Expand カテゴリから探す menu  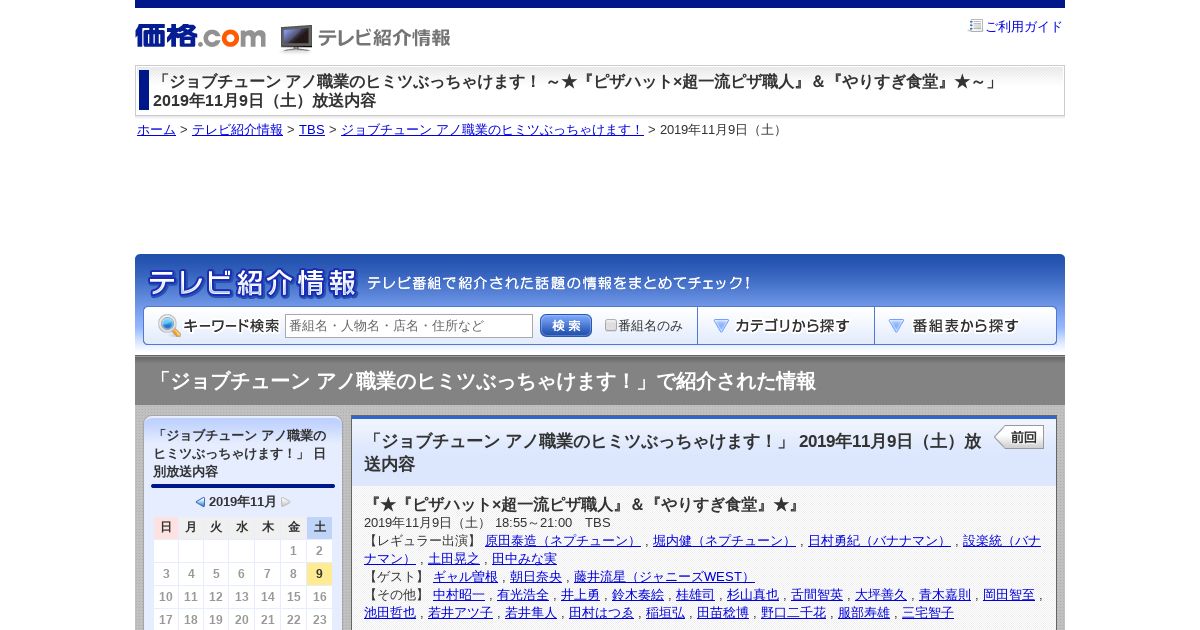pos(786,326)
